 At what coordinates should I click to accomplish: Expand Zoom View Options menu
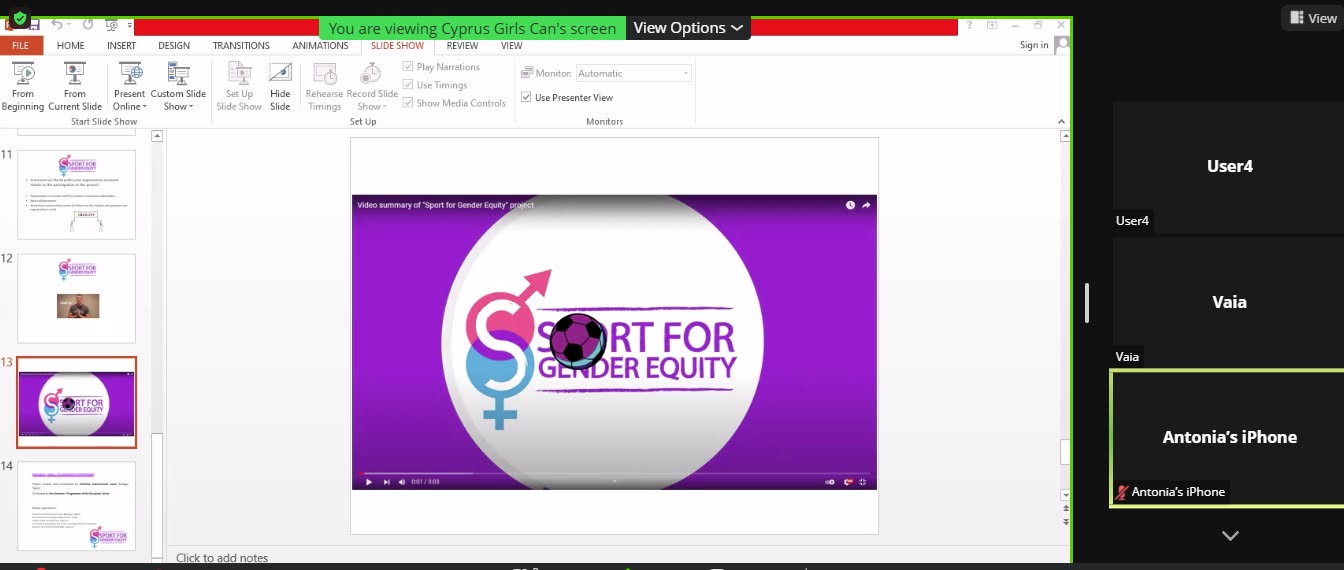[688, 28]
